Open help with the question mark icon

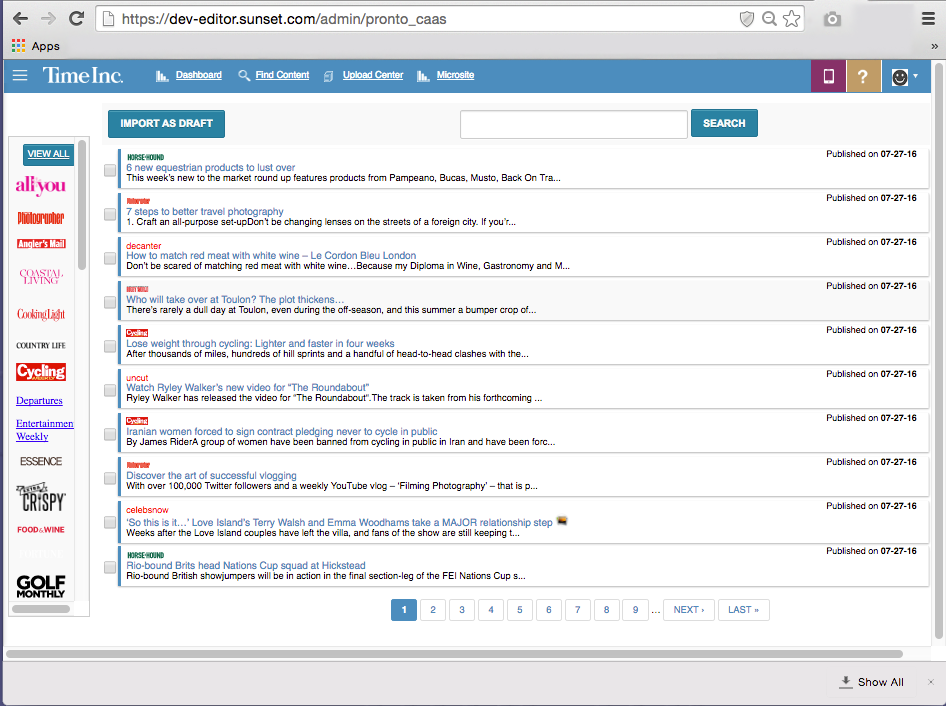(863, 76)
